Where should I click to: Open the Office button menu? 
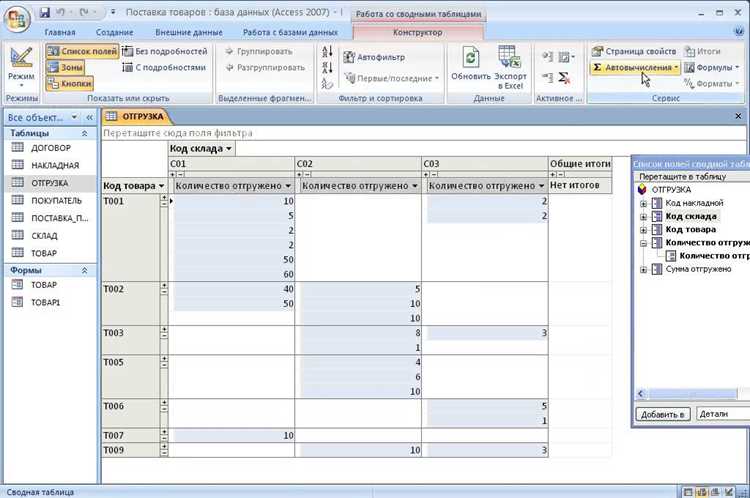tap(17, 19)
